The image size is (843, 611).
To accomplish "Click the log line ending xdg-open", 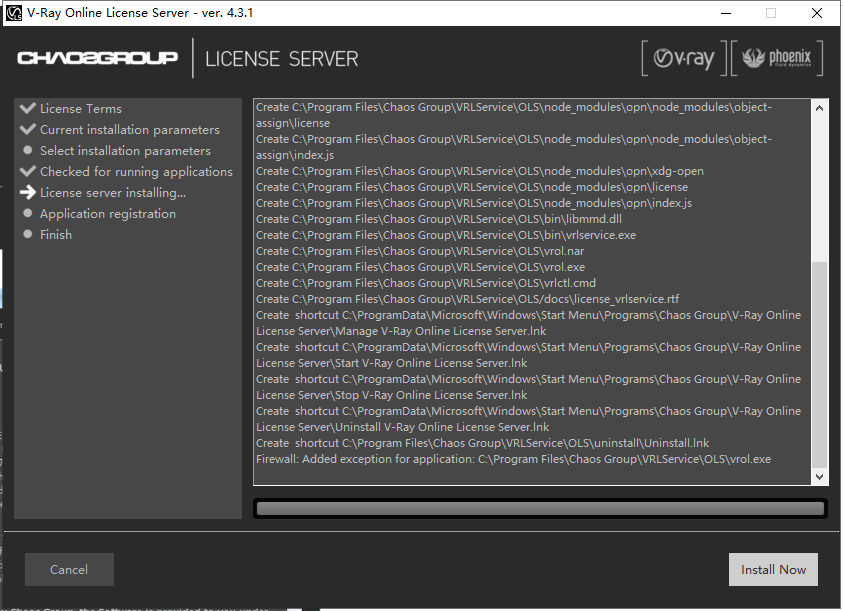I will (x=480, y=171).
